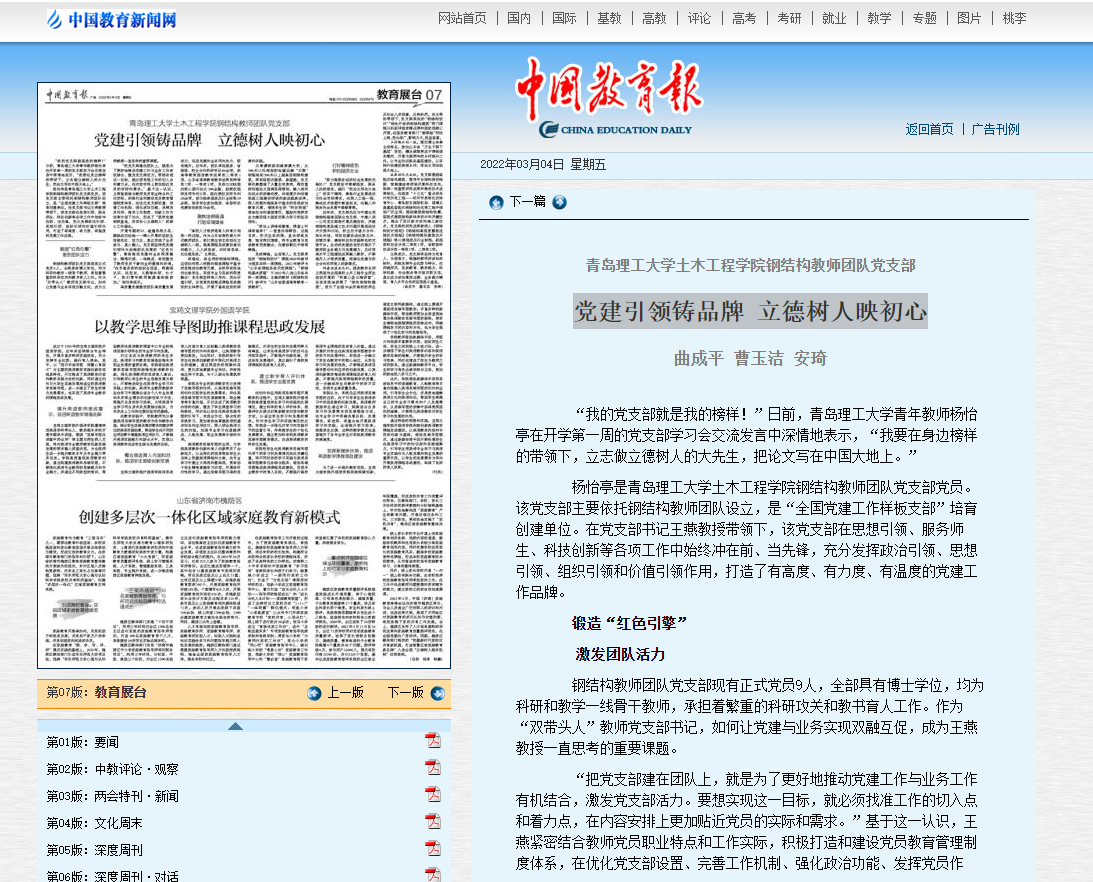Screen dimensions: 1093x882
Task: Click PDF icon for 第05版 深度周刊
Action: (x=432, y=849)
